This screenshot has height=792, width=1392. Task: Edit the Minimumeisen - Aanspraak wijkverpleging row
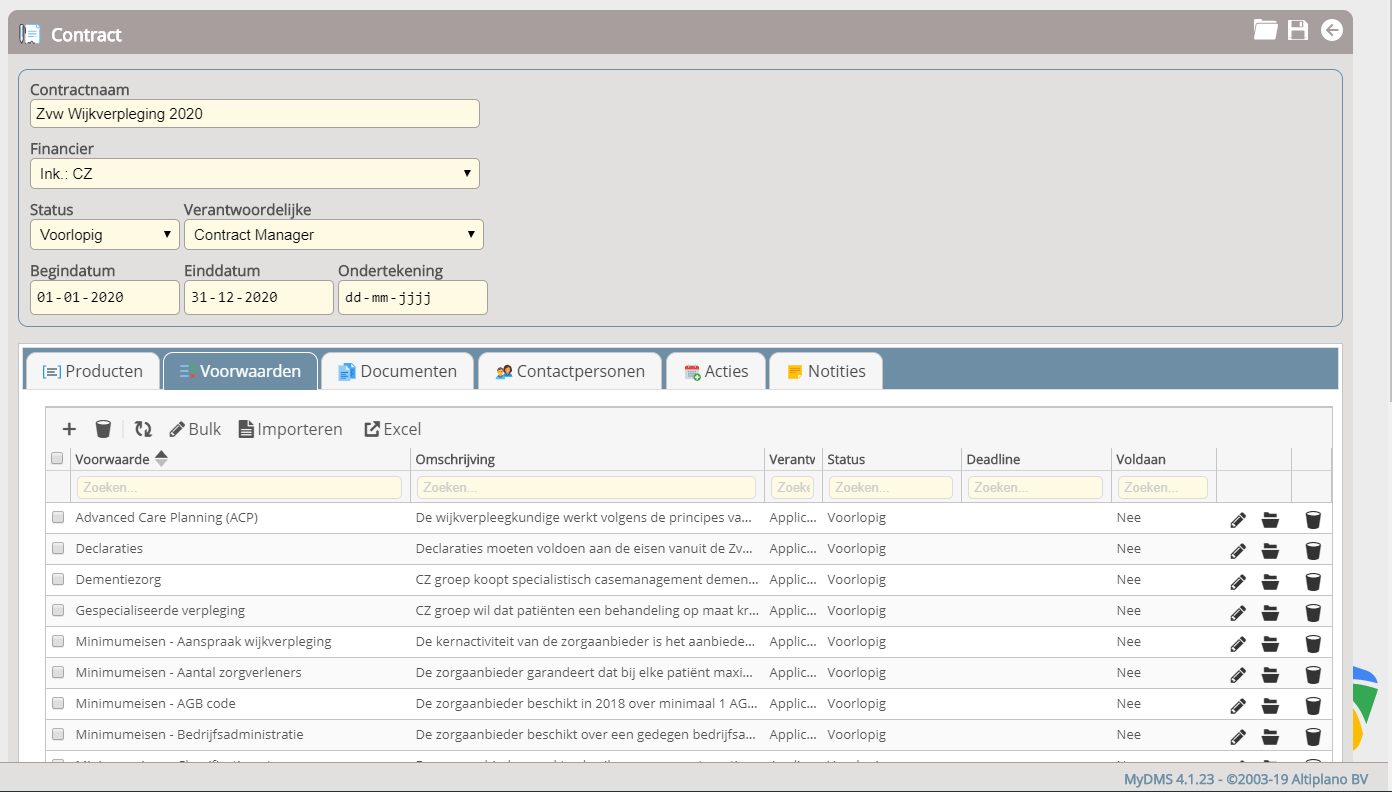pyautogui.click(x=1238, y=643)
